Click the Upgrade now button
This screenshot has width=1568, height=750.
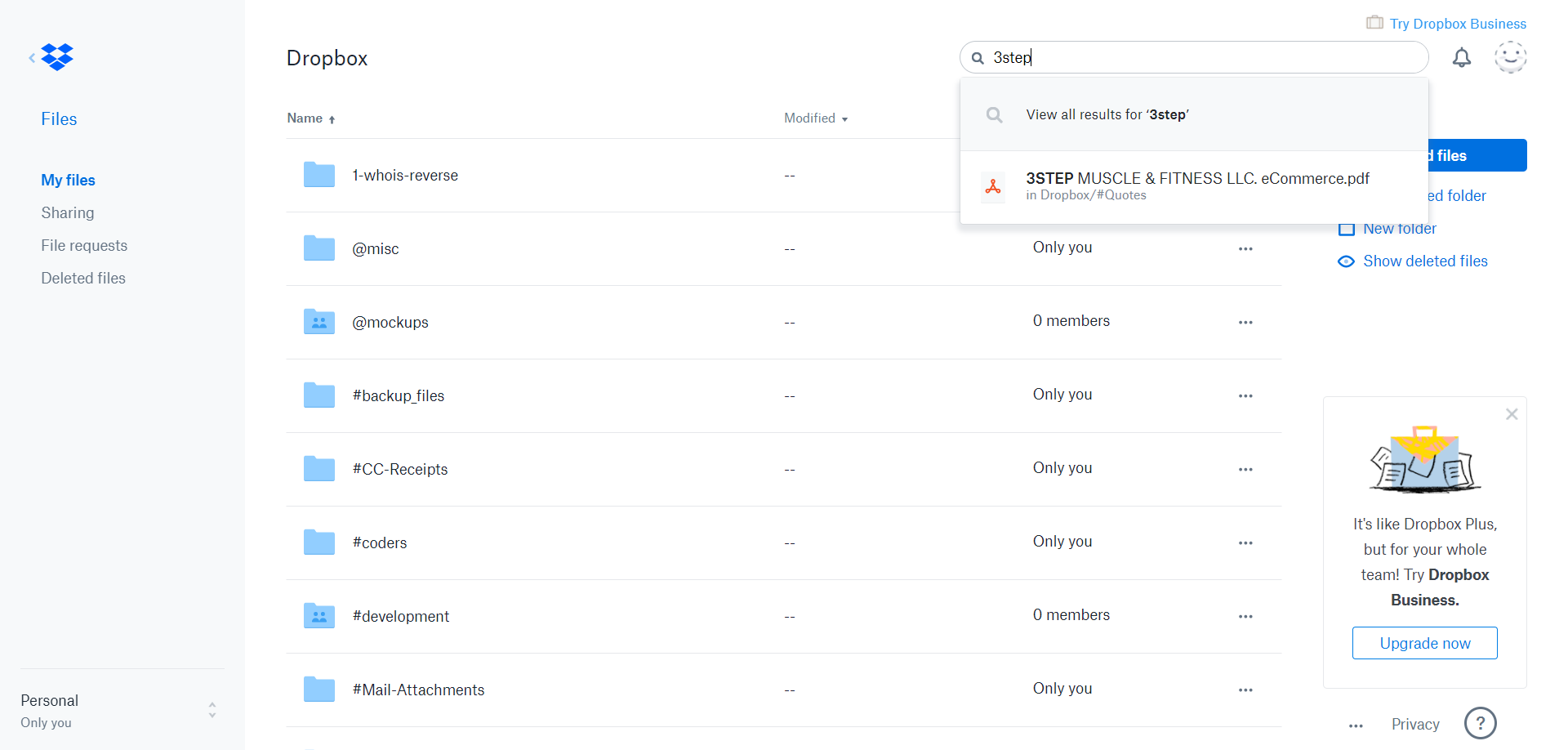click(x=1424, y=643)
